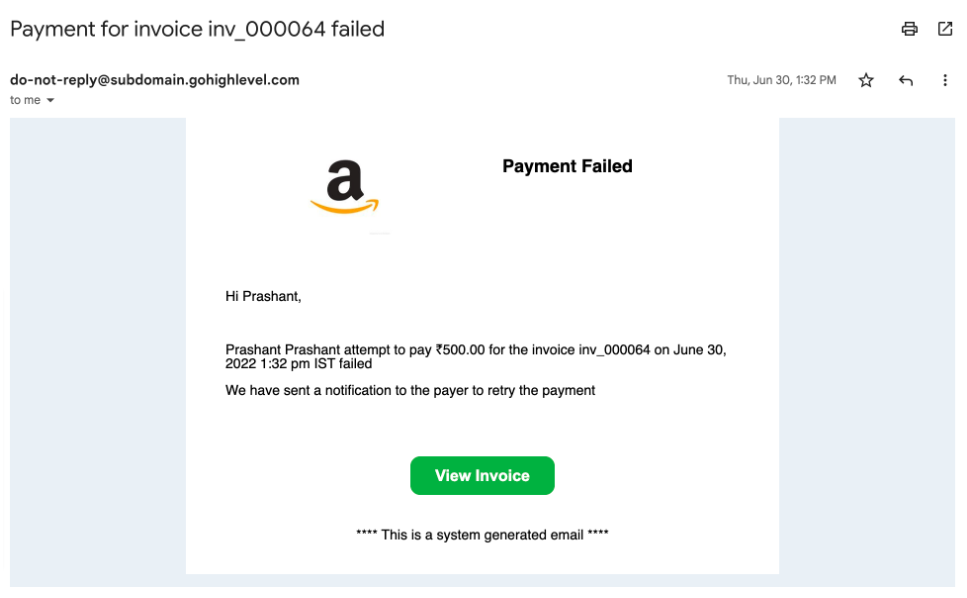The height and width of the screenshot is (598, 967).
Task: Click the green View Invoice button
Action: pos(482,476)
